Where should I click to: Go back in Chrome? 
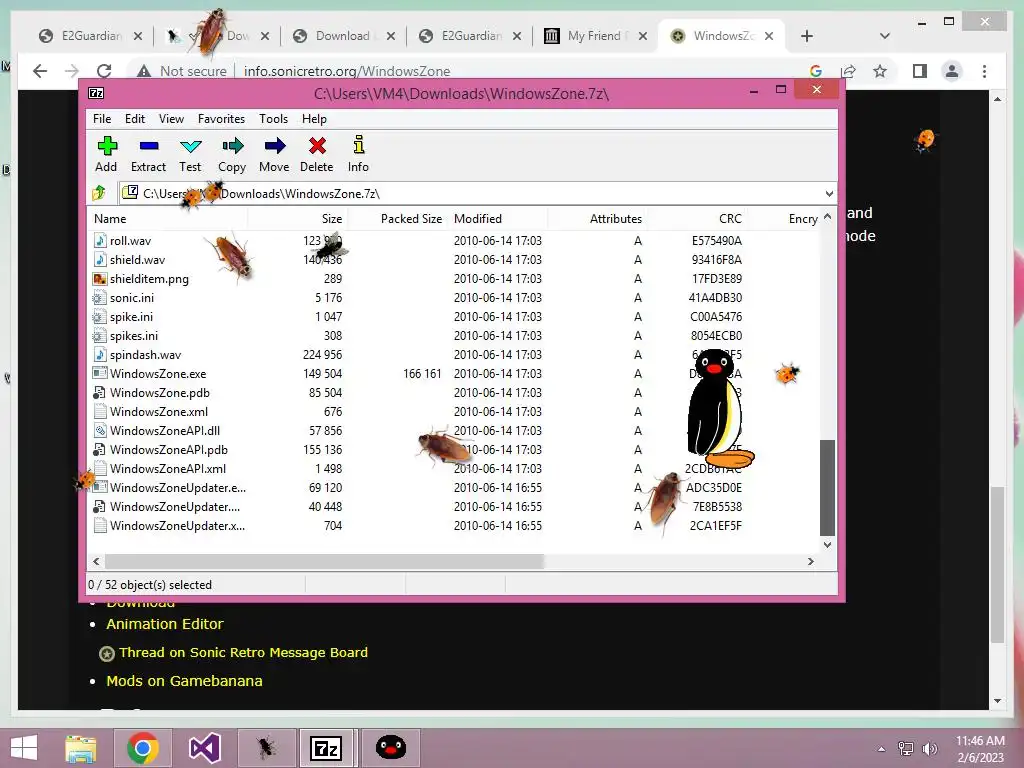coord(40,71)
